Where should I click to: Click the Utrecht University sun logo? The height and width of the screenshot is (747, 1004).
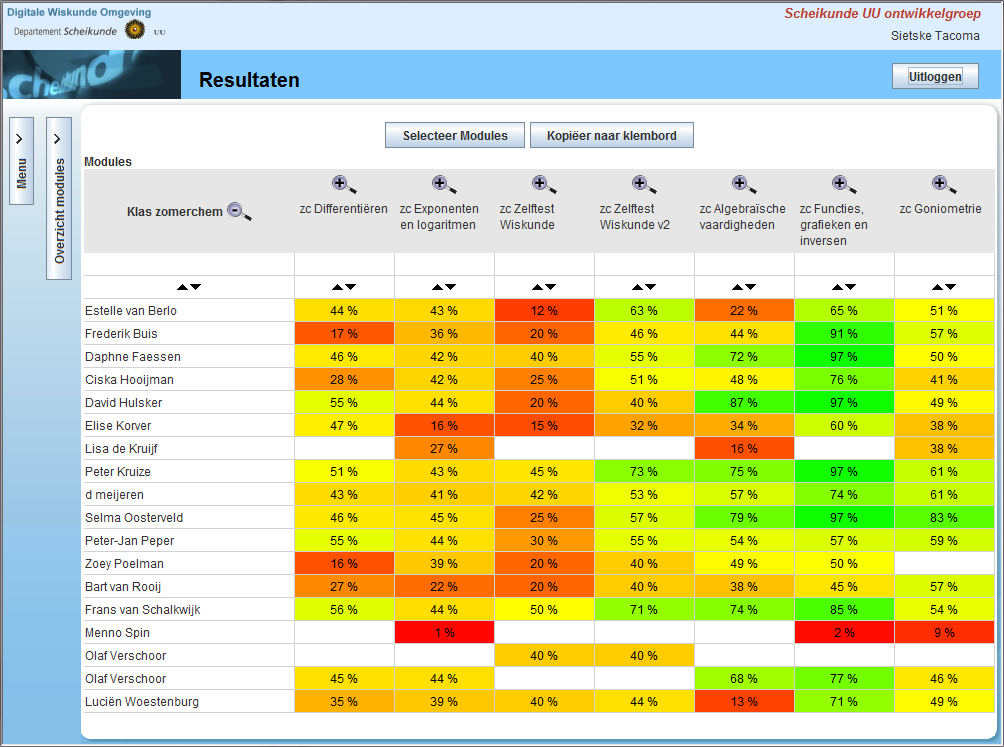[135, 31]
